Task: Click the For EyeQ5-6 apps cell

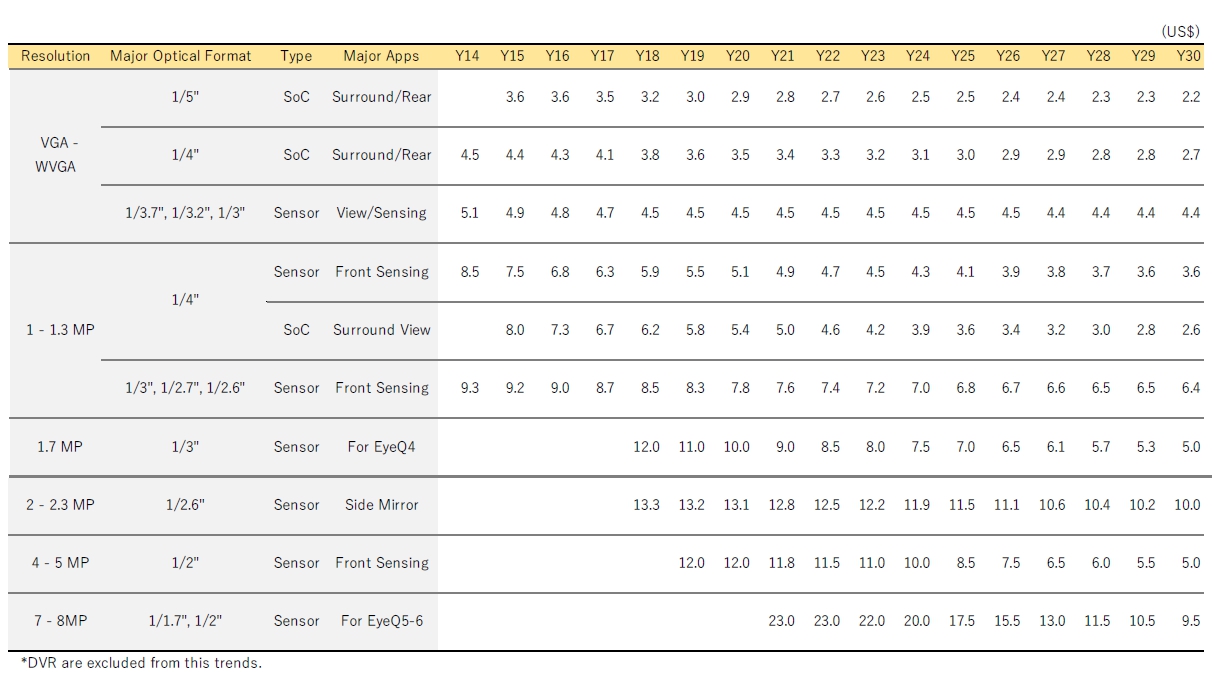Action: pos(382,620)
